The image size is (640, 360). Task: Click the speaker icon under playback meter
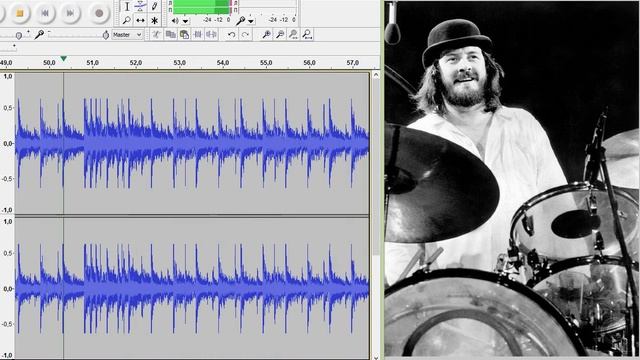(x=175, y=20)
